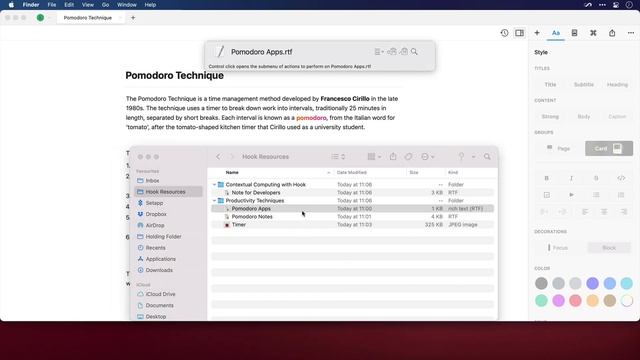This screenshot has height=360, width=640.
Task: Click the Hook search magnifier icon
Action: point(414,51)
